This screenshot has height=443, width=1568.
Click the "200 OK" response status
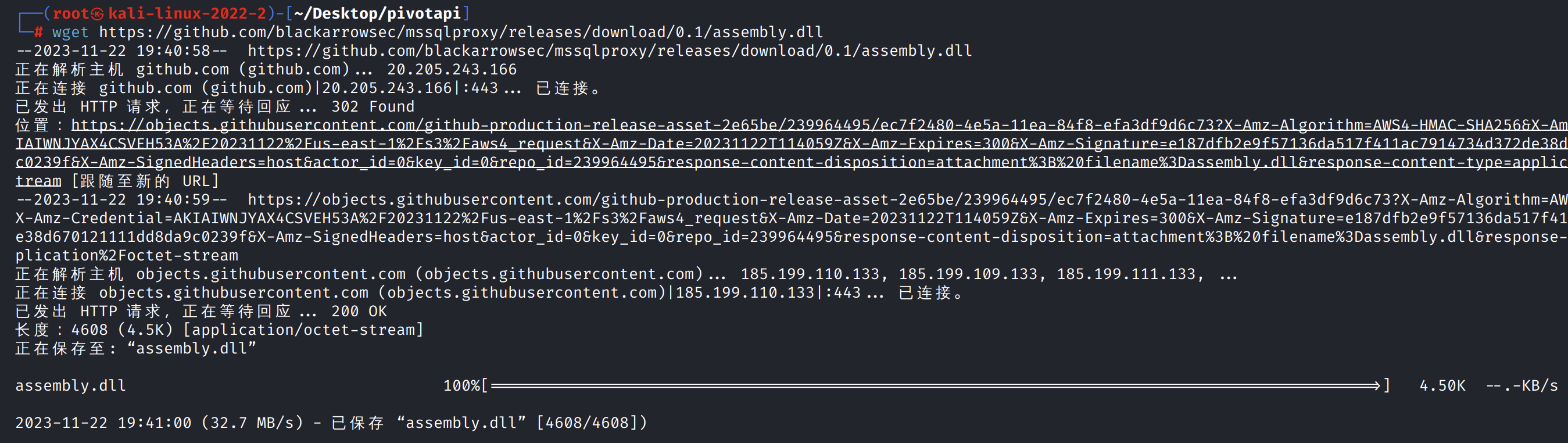[x=359, y=312]
